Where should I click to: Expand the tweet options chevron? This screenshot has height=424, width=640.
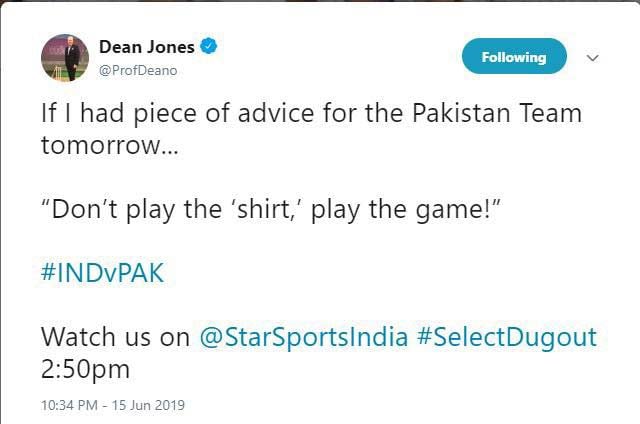pyautogui.click(x=592, y=58)
